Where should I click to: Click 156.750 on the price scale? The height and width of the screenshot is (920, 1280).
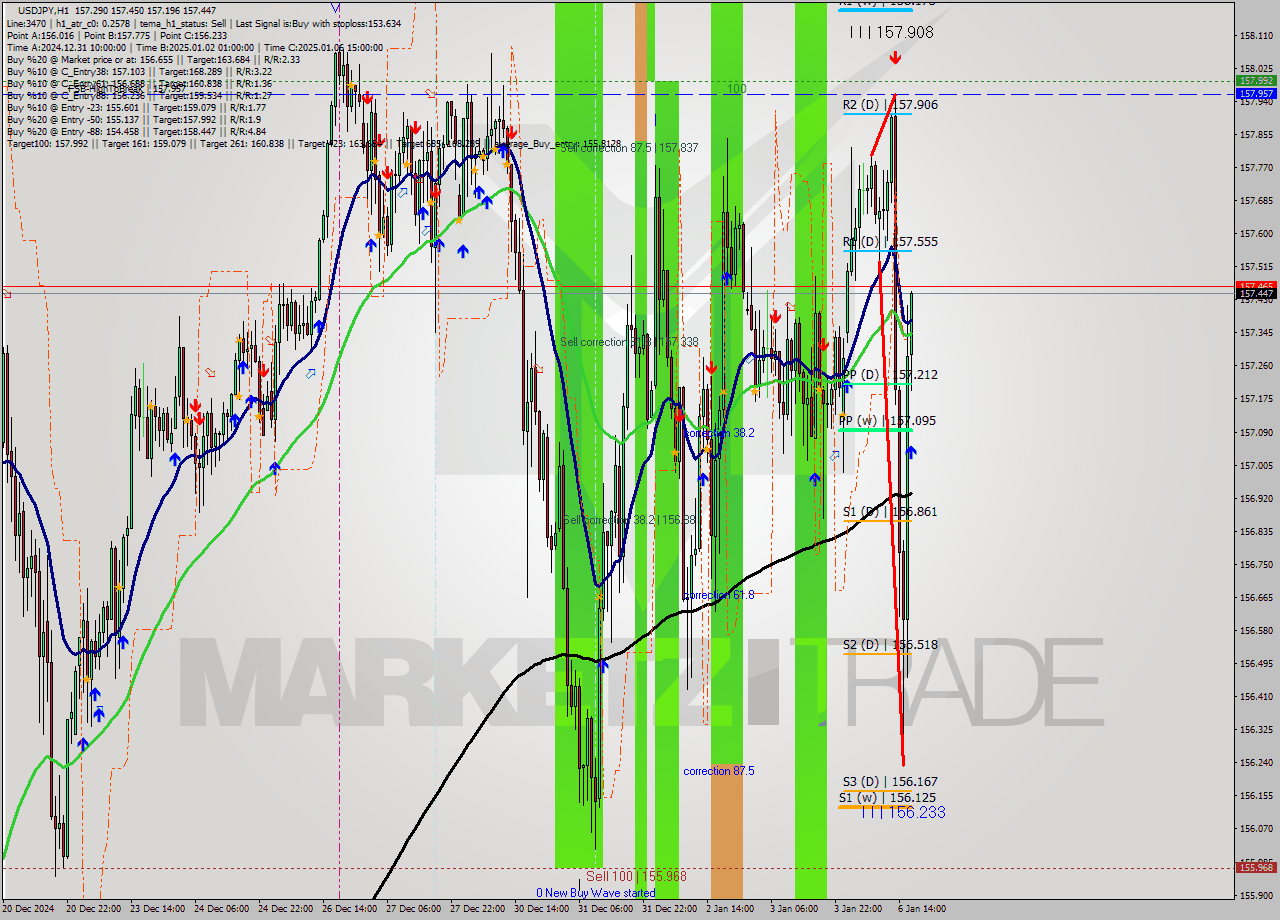(1256, 564)
